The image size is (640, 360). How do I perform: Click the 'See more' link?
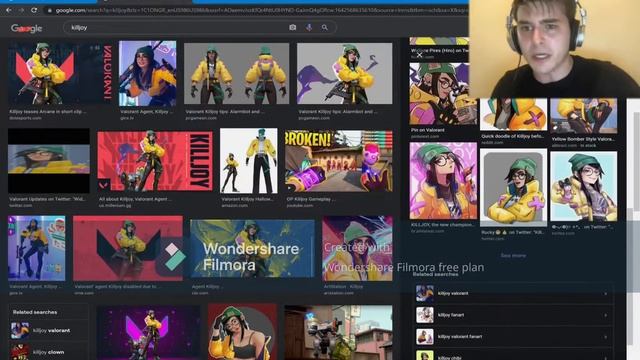513,256
